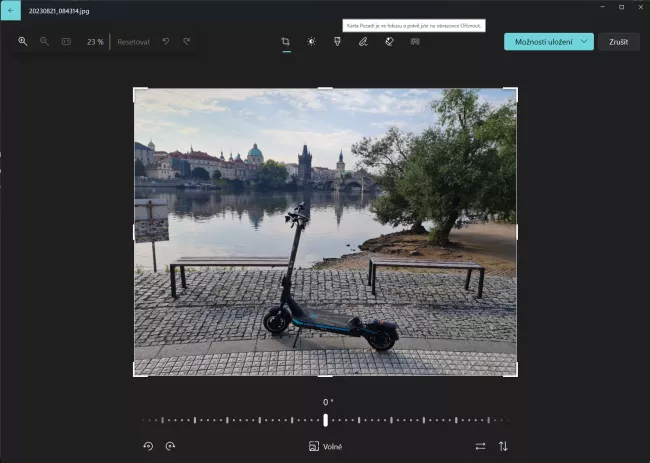Select the Crop tool tab

(286, 42)
